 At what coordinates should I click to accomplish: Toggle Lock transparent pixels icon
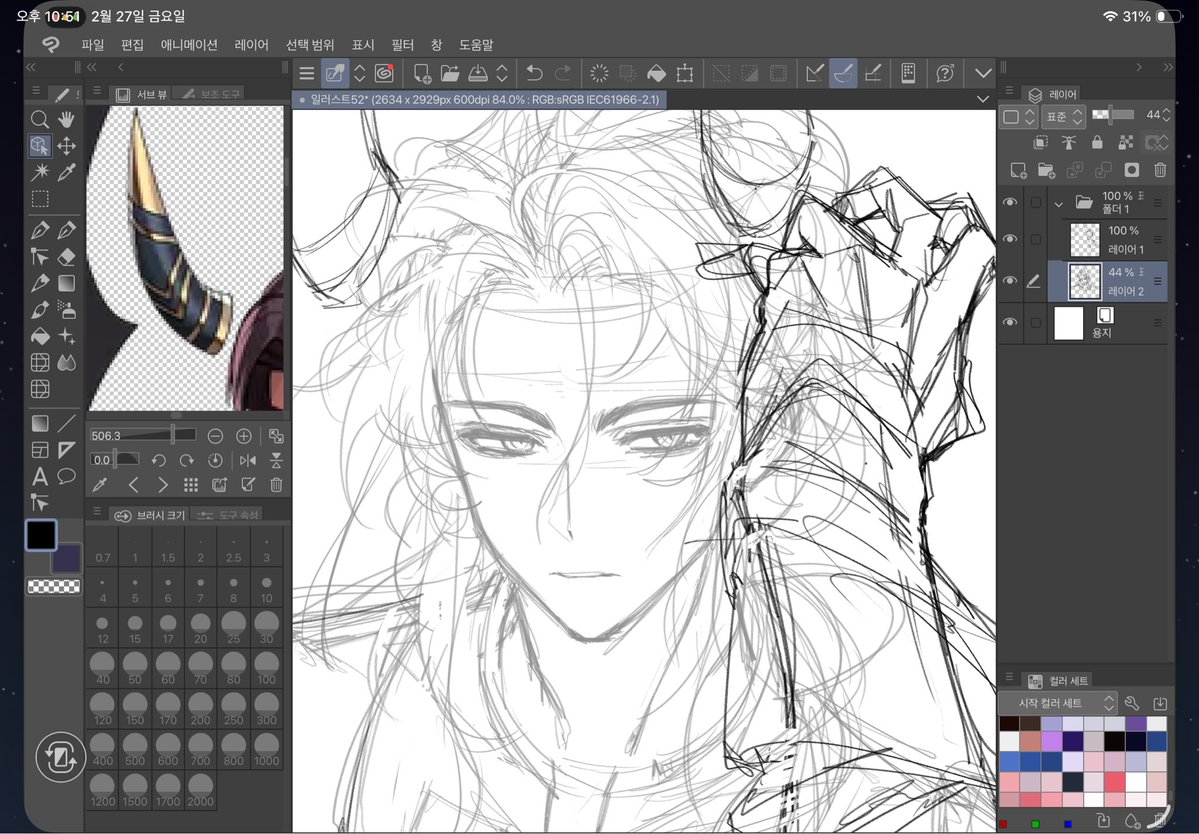click(x=1126, y=142)
